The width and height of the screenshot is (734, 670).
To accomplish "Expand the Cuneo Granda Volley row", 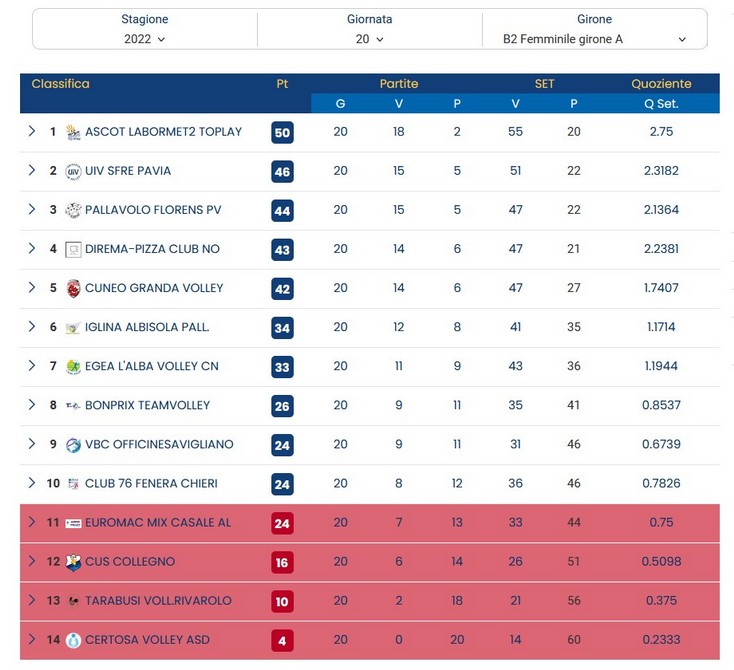I will point(32,287).
